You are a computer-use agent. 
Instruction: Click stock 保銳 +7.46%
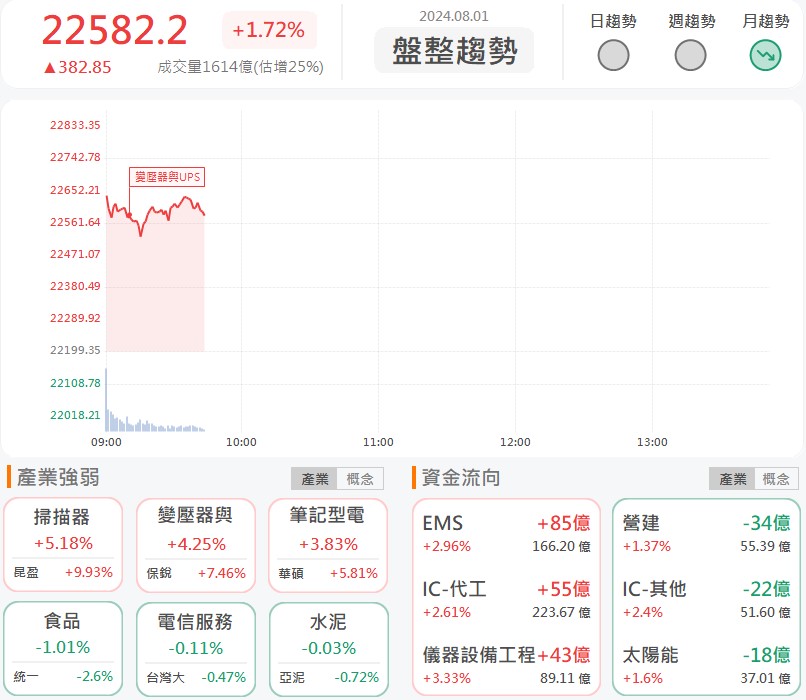click(x=196, y=574)
